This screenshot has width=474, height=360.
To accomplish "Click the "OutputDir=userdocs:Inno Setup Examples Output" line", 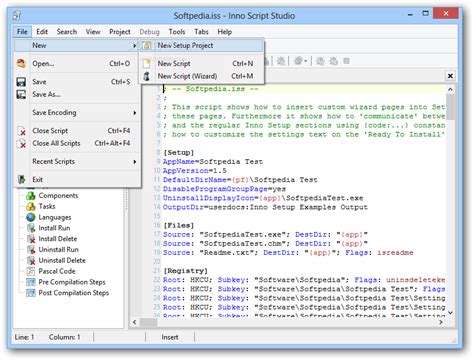I will [x=265, y=207].
